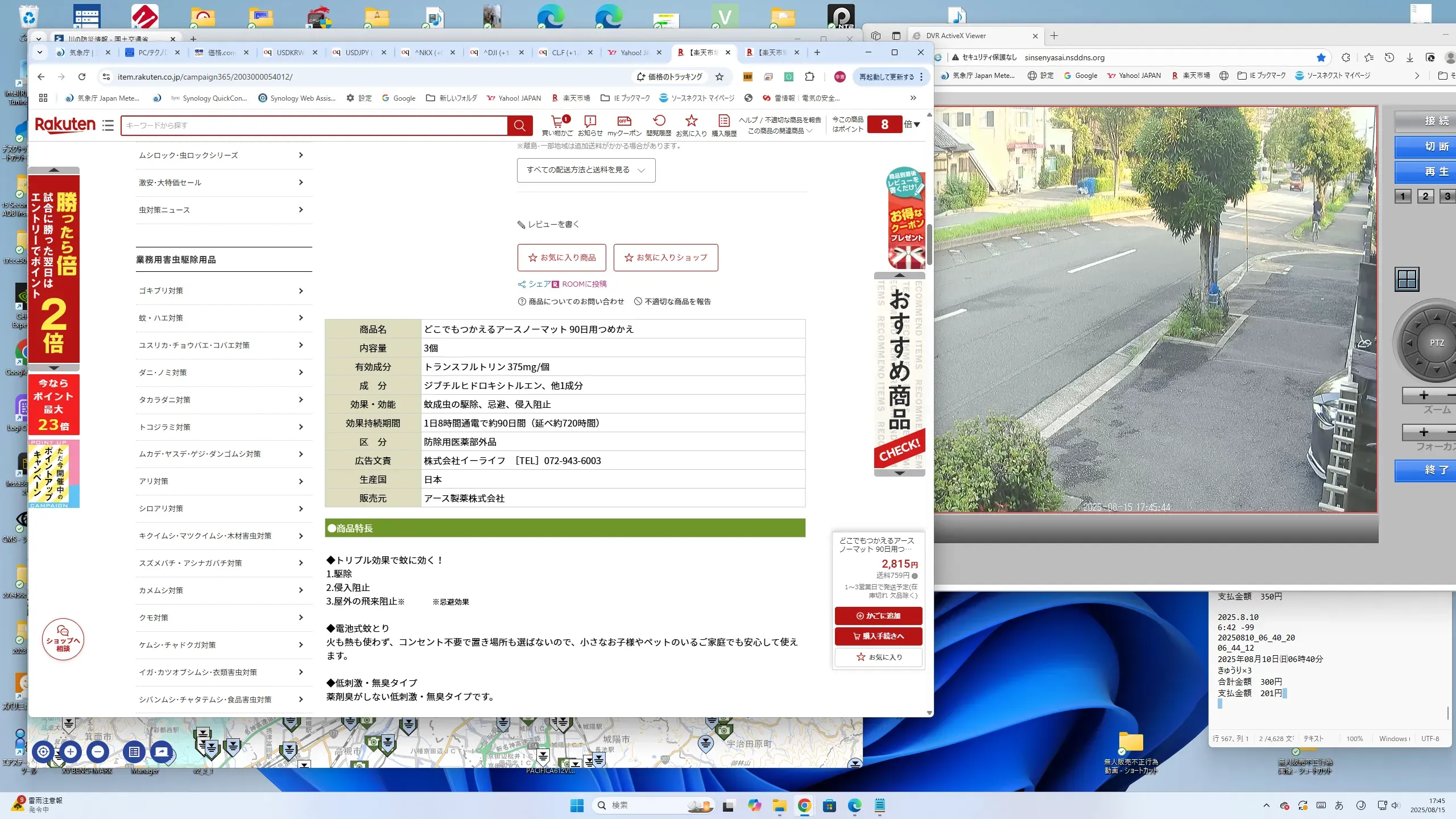Expand the point multiplier 倍 dropdown arrow

916,125
